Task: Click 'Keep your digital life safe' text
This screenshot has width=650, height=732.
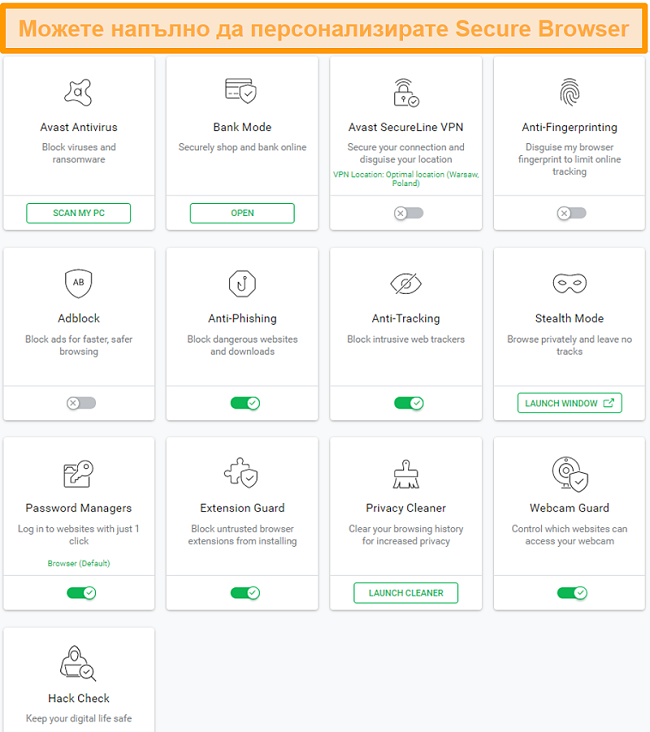Action: 78,718
